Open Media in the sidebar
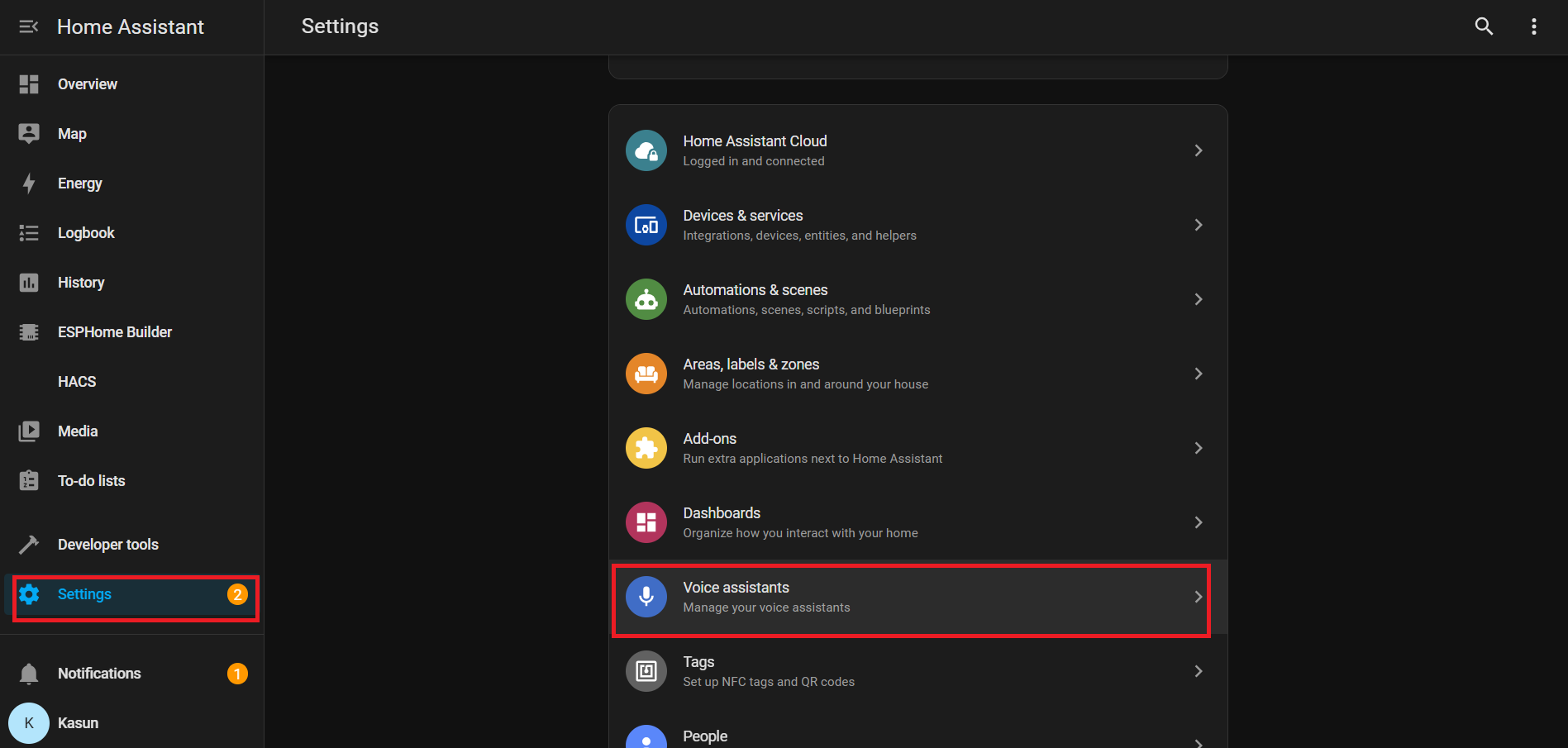The width and height of the screenshot is (1568, 748). pyautogui.click(x=132, y=431)
